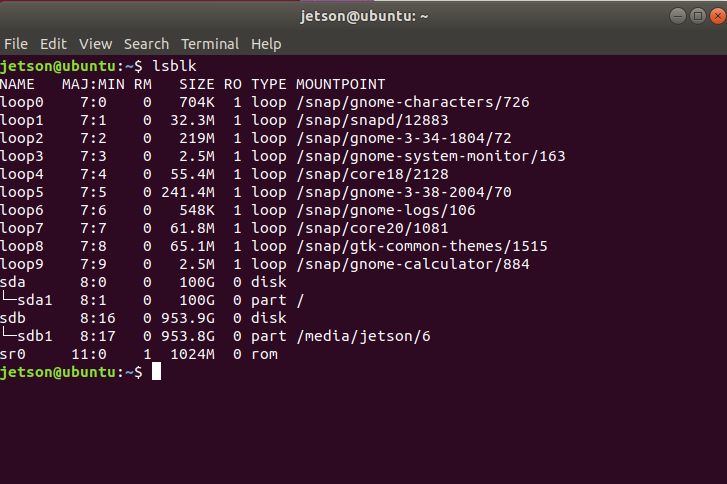The height and width of the screenshot is (484, 727).
Task: Maximize the terminal window
Action: coord(697,16)
